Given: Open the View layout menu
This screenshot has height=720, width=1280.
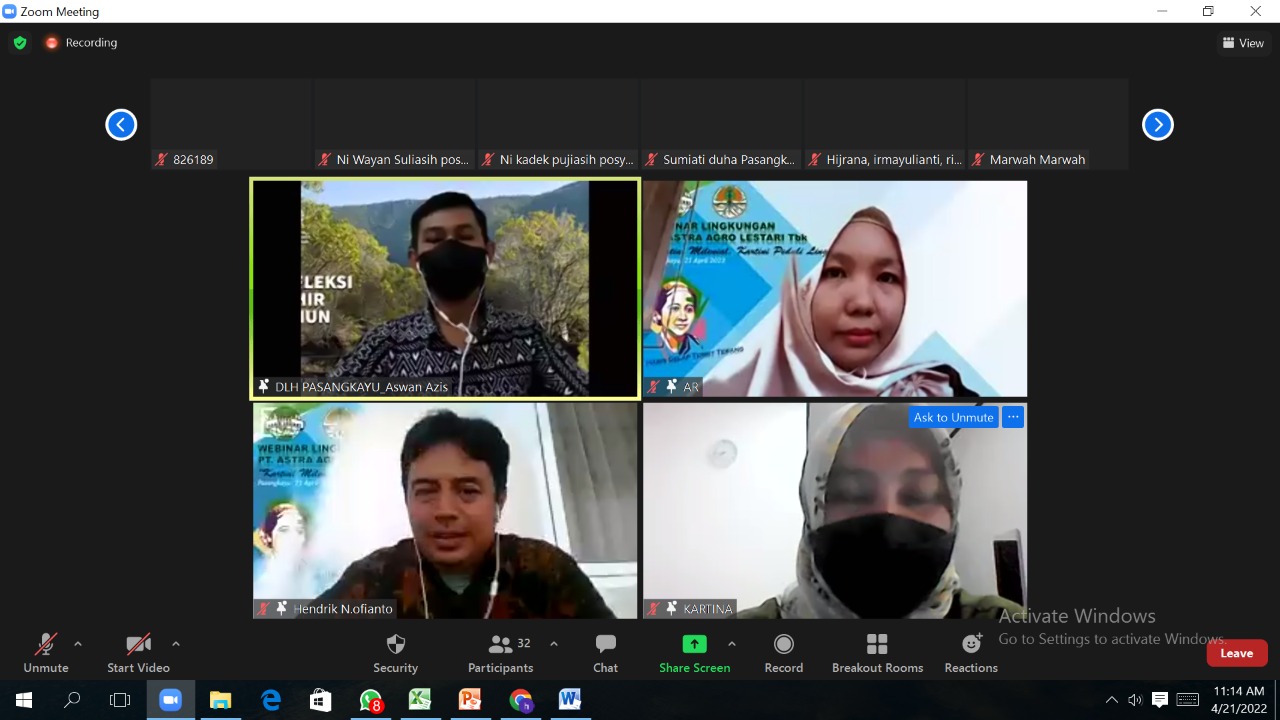Looking at the screenshot, I should [x=1243, y=43].
